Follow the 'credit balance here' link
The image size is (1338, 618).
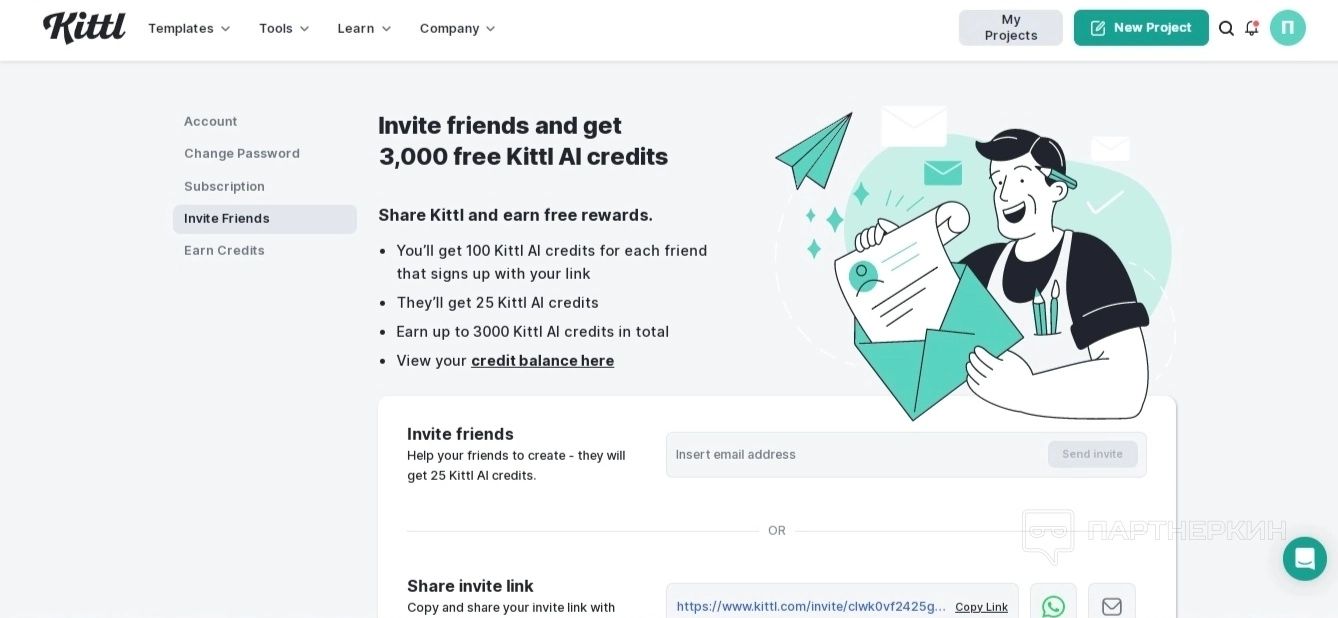pyautogui.click(x=542, y=360)
